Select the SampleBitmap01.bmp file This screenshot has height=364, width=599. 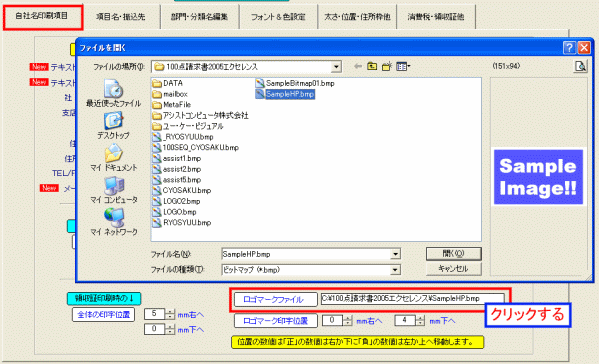tap(295, 83)
